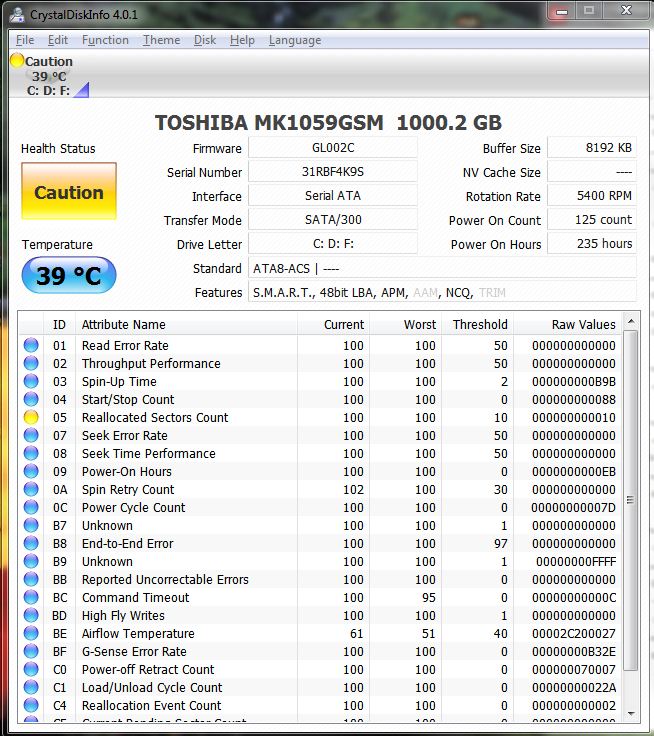The image size is (654, 736).
Task: Click the yellow Caution health status button
Action: (x=69, y=191)
